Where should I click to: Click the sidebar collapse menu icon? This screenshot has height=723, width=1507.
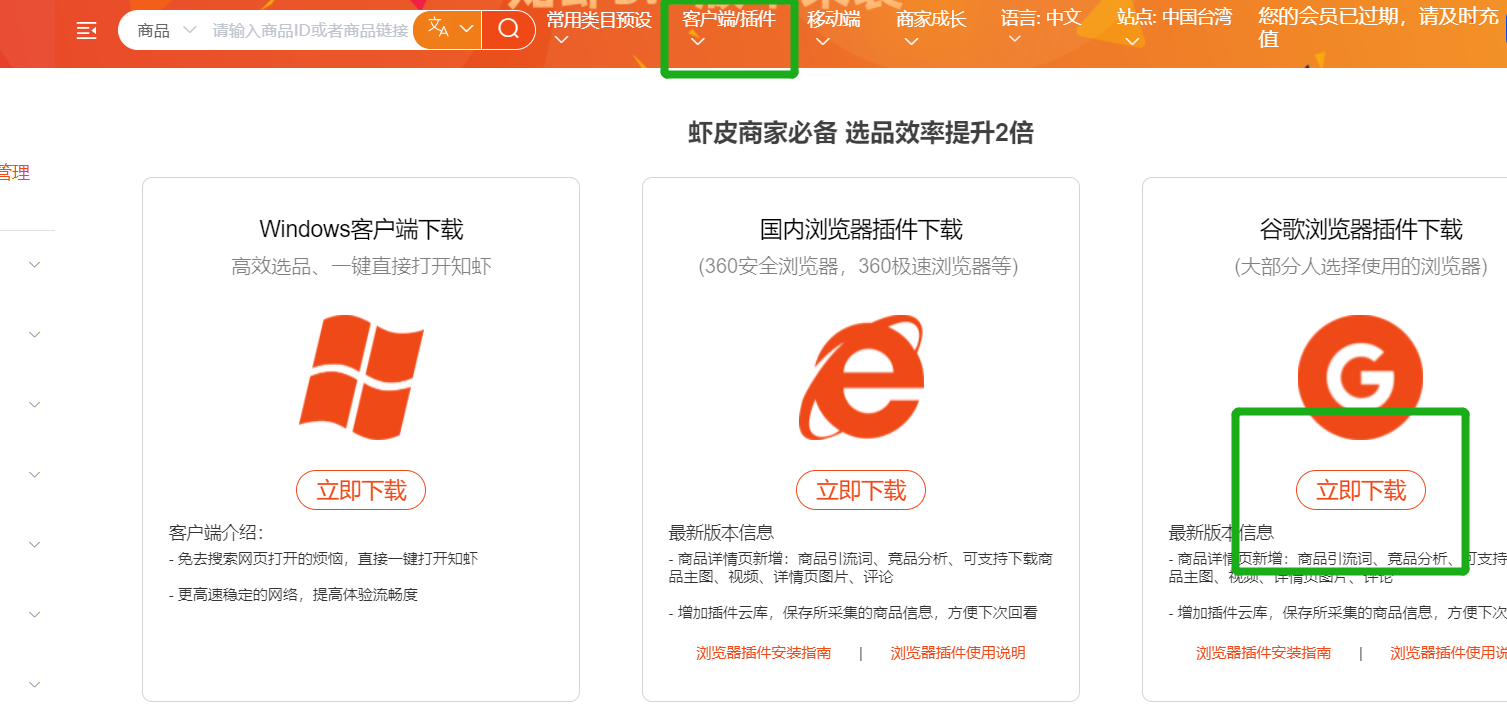point(87,30)
